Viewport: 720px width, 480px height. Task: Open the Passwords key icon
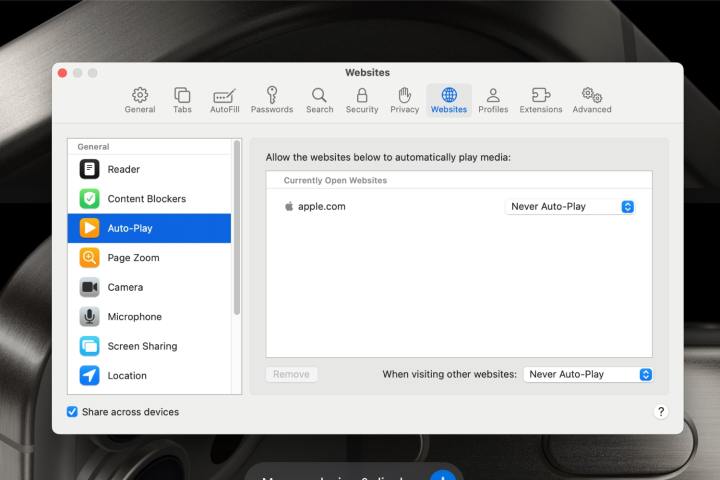pyautogui.click(x=272, y=95)
